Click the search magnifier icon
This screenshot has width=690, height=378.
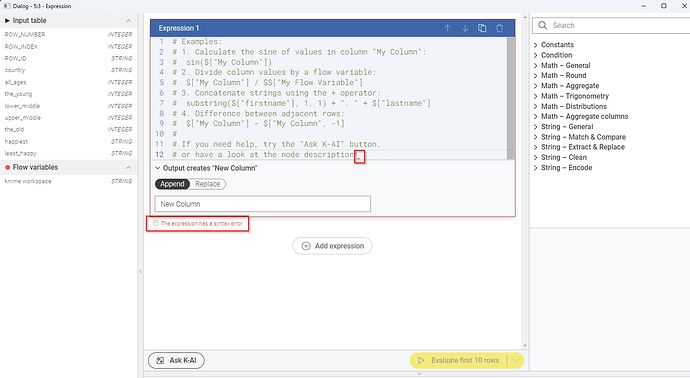[x=543, y=26]
